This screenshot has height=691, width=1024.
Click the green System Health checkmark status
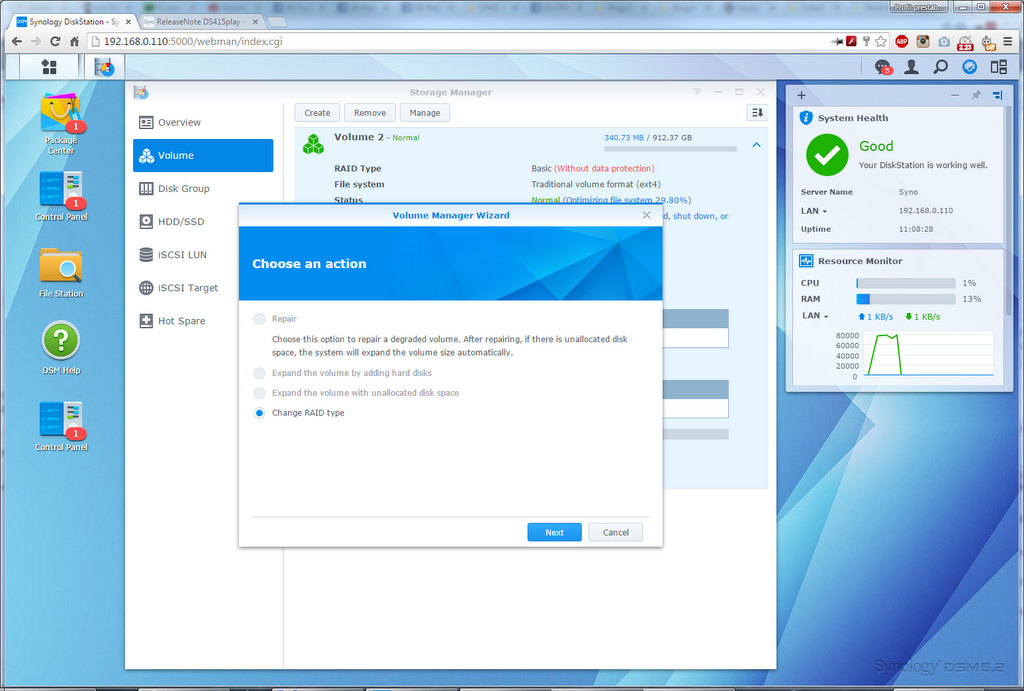tap(827, 155)
